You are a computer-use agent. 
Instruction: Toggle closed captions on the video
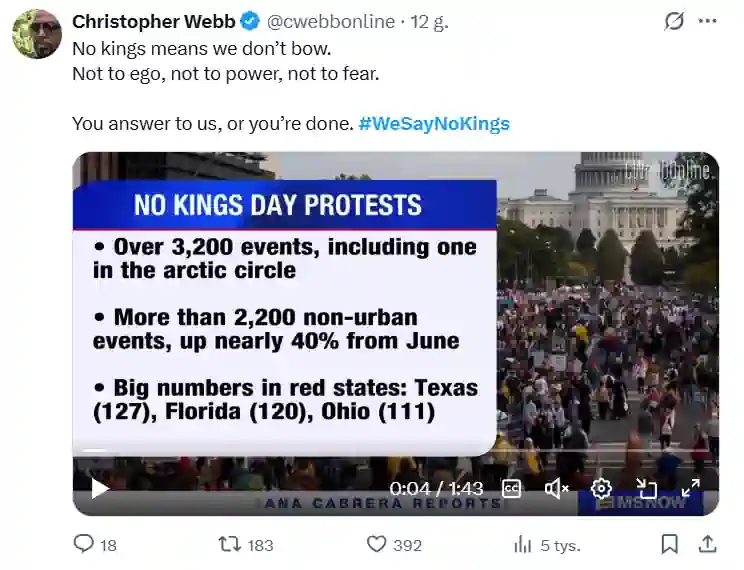point(511,488)
